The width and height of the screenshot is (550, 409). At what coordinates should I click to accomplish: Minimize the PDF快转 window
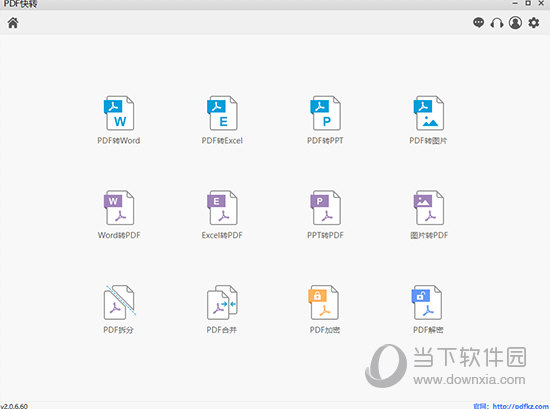pyautogui.click(x=515, y=4)
